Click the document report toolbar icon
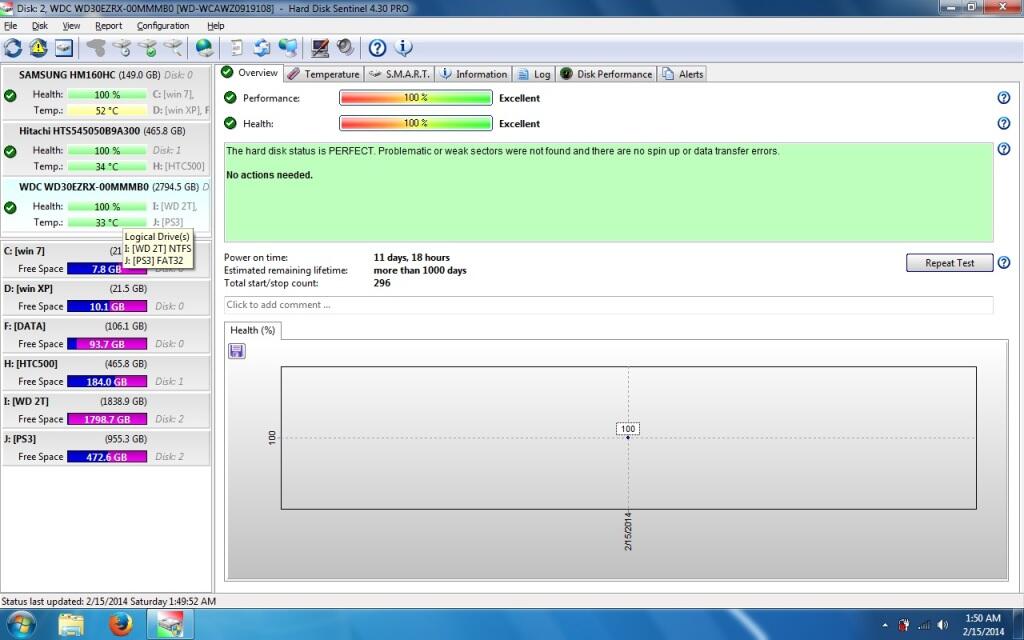 (x=236, y=48)
